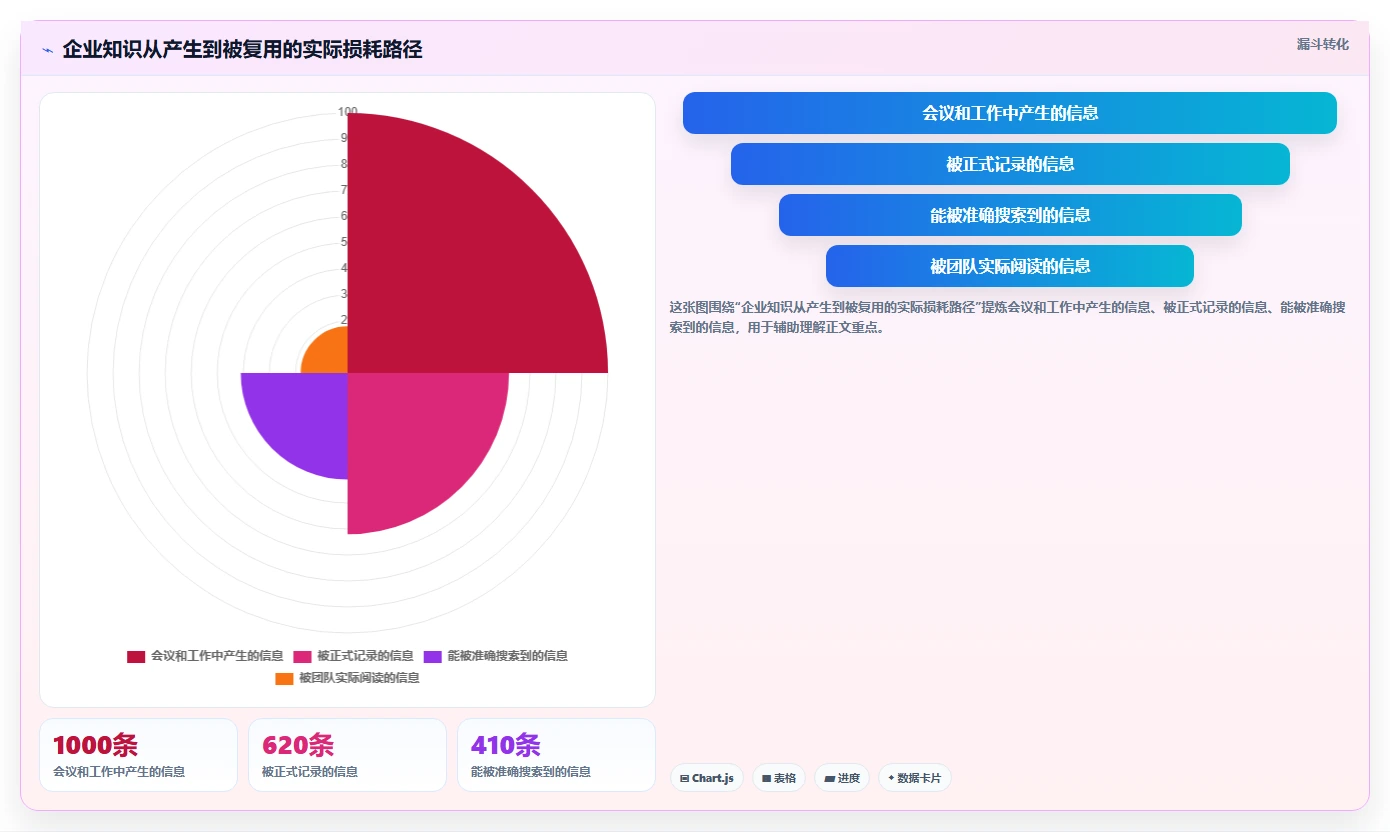The width and height of the screenshot is (1390, 832).
Task: Select the 会议和工作中产生的信息 funnel bar
Action: [x=1009, y=113]
